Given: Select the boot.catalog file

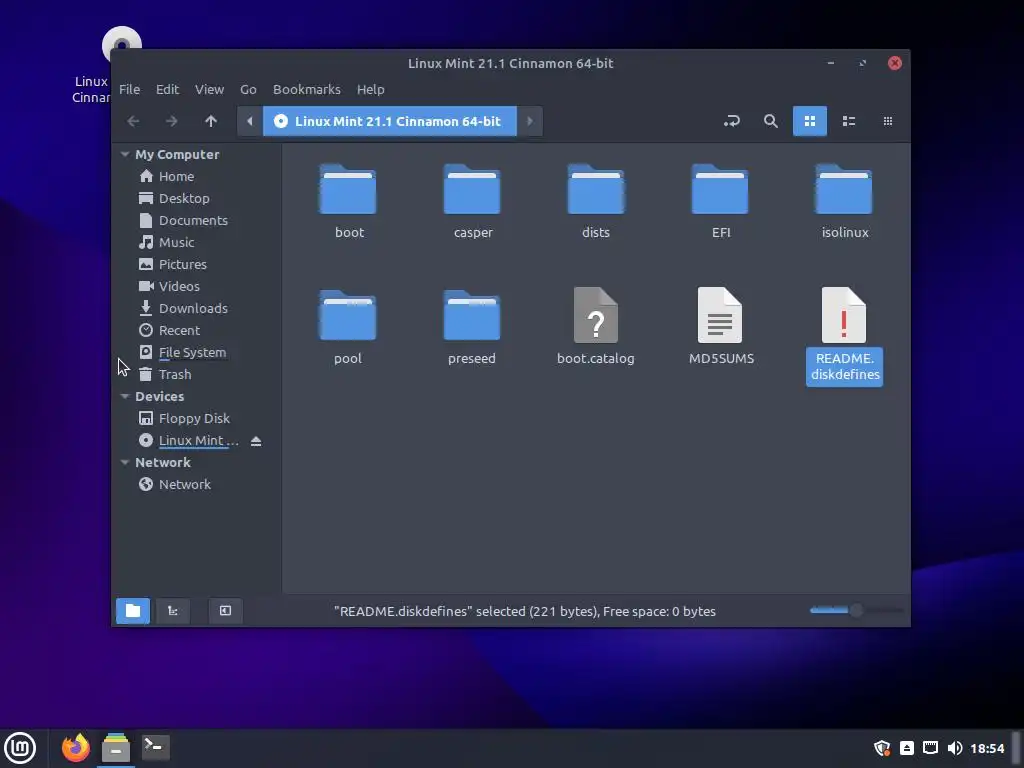Looking at the screenshot, I should (596, 327).
